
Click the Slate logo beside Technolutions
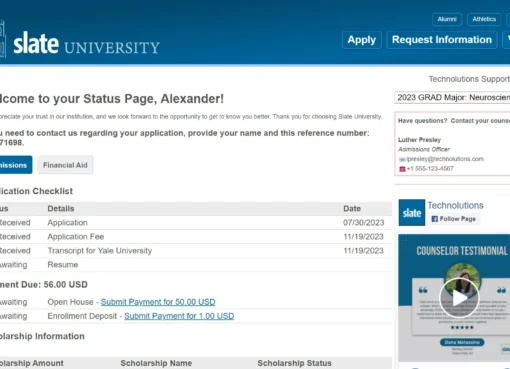click(412, 213)
